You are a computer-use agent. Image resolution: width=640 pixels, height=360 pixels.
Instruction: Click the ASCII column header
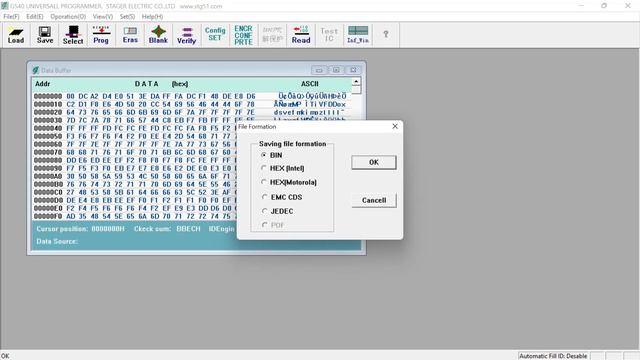click(309, 84)
